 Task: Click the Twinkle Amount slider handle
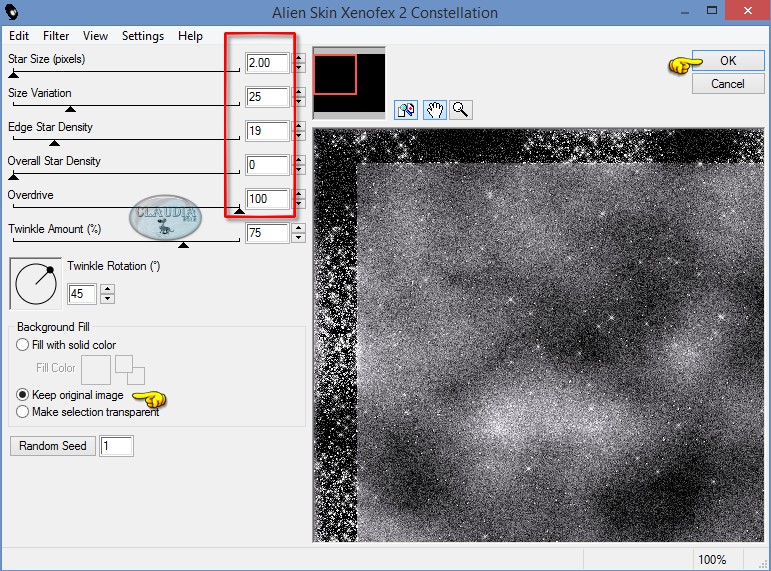pyautogui.click(x=183, y=244)
